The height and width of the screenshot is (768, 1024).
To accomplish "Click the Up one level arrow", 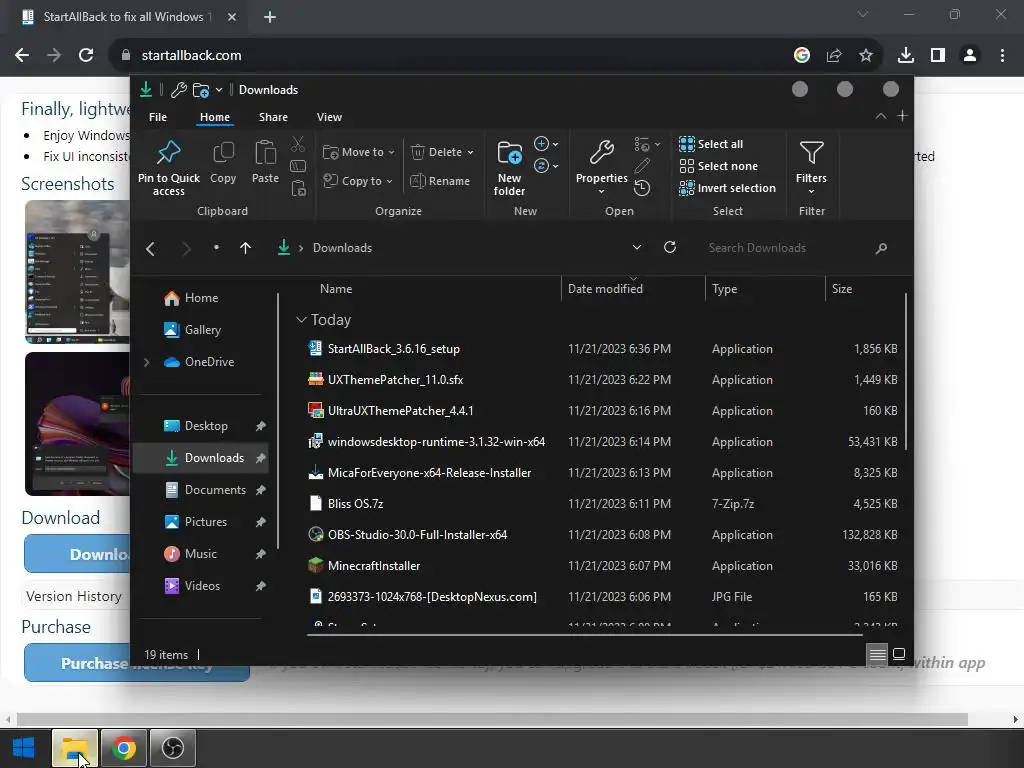I will tap(246, 248).
